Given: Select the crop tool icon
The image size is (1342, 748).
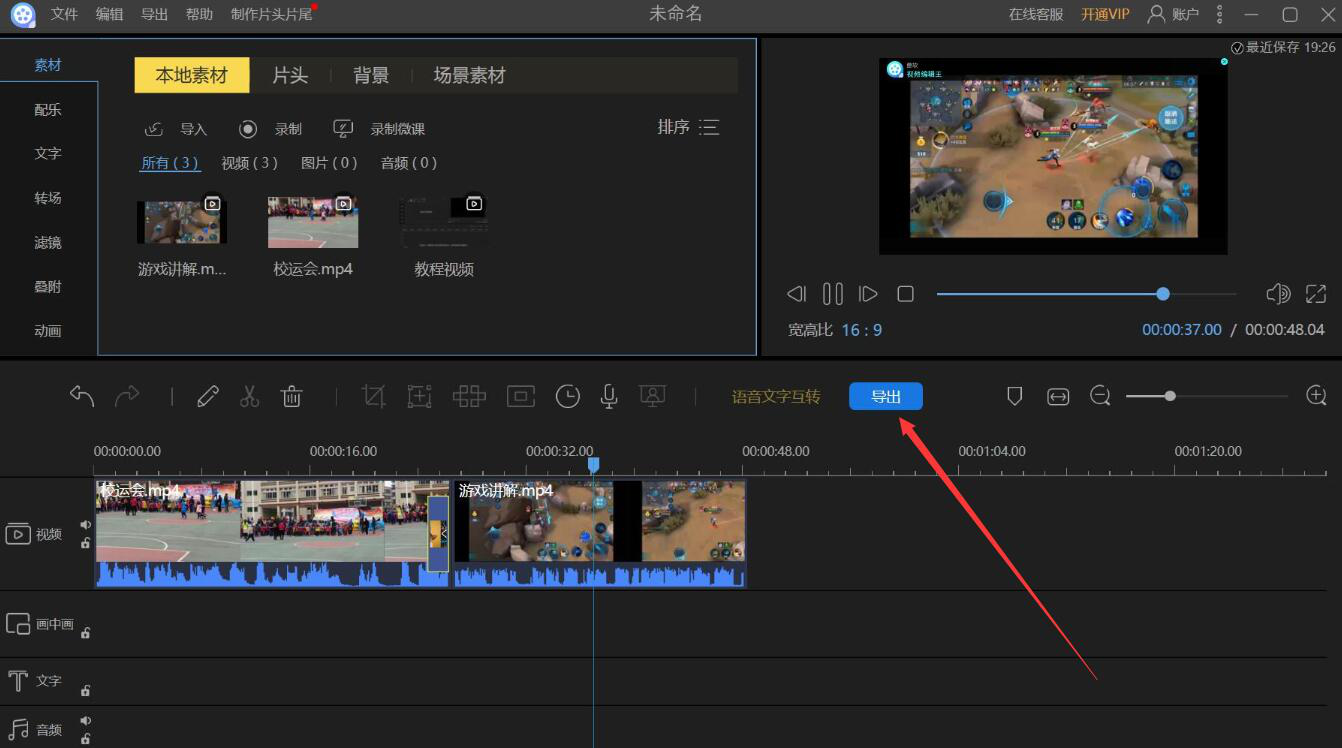Looking at the screenshot, I should tap(373, 397).
